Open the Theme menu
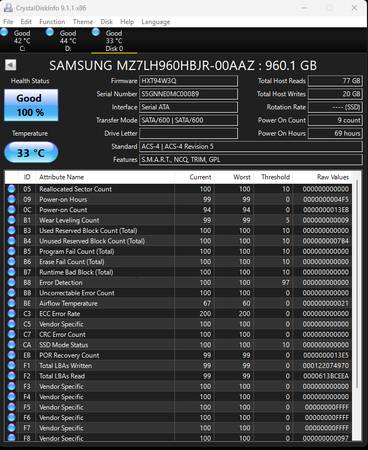 (83, 22)
